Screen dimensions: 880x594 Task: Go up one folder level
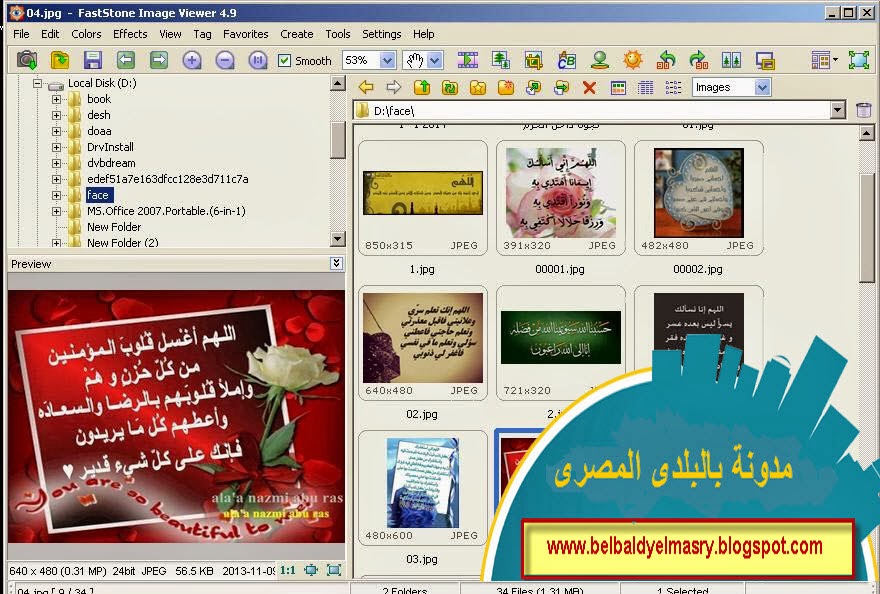point(422,87)
